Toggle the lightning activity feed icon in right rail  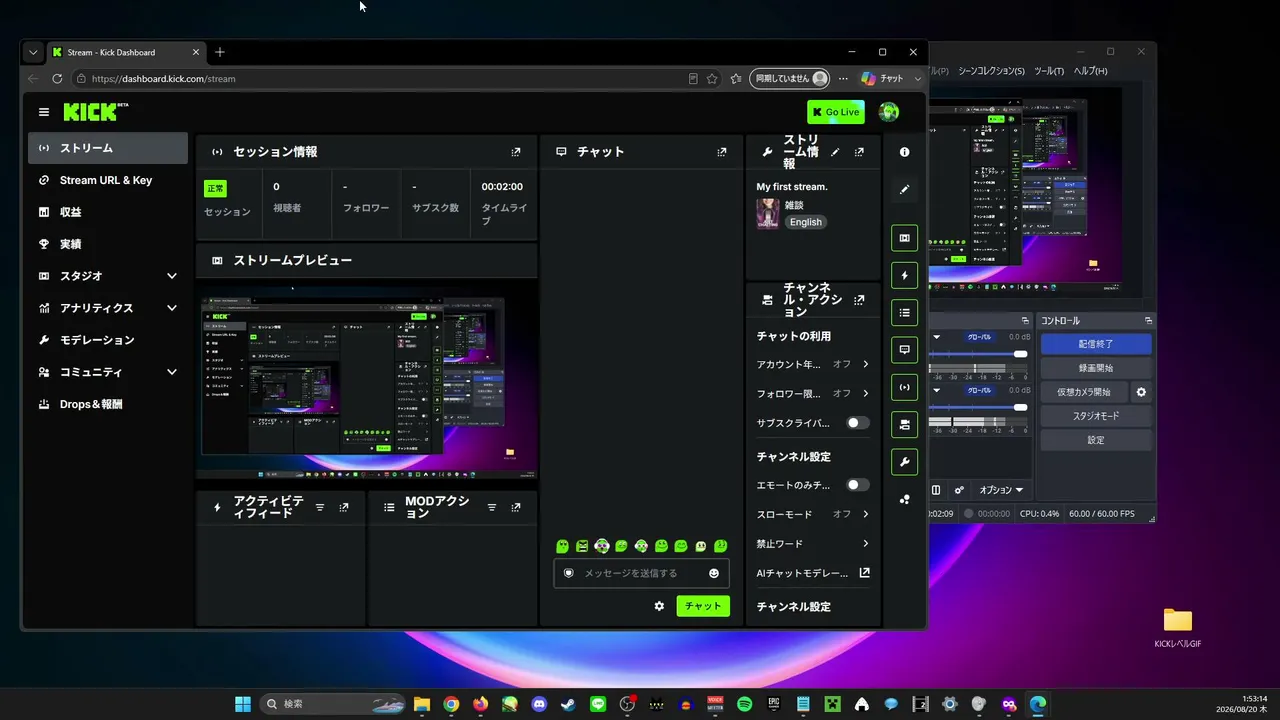[904, 275]
